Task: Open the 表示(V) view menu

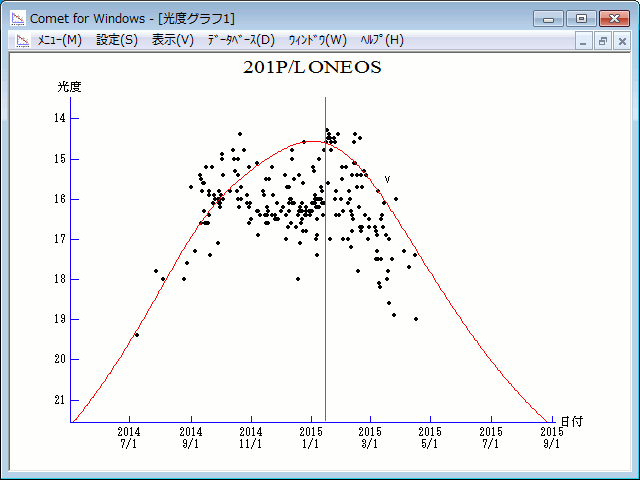Action: [x=172, y=40]
